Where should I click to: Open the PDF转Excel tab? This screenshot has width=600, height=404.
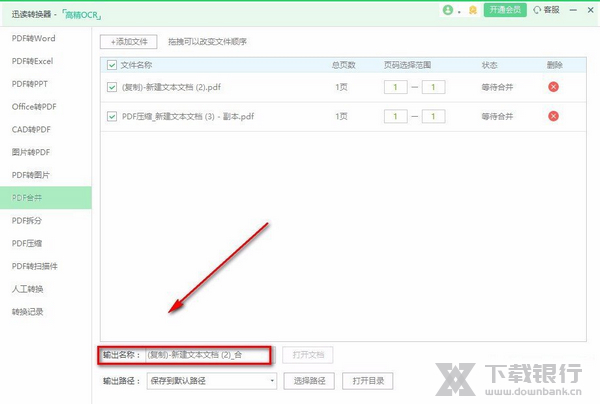pos(33,61)
